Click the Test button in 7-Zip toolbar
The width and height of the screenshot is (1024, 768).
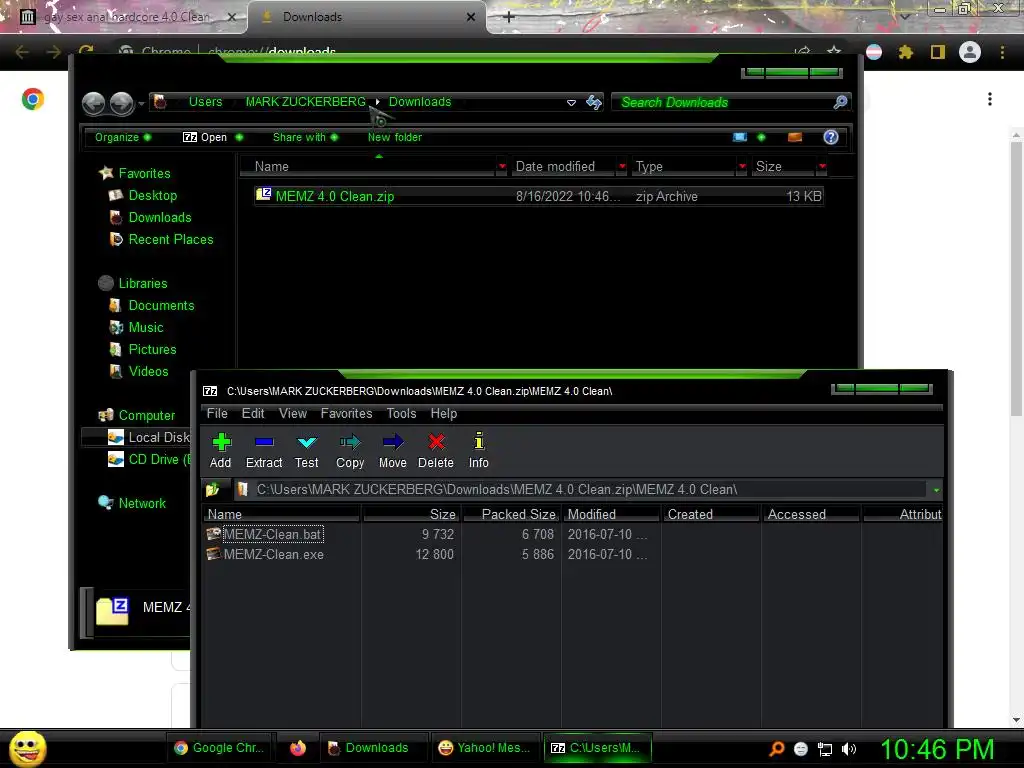[306, 451]
